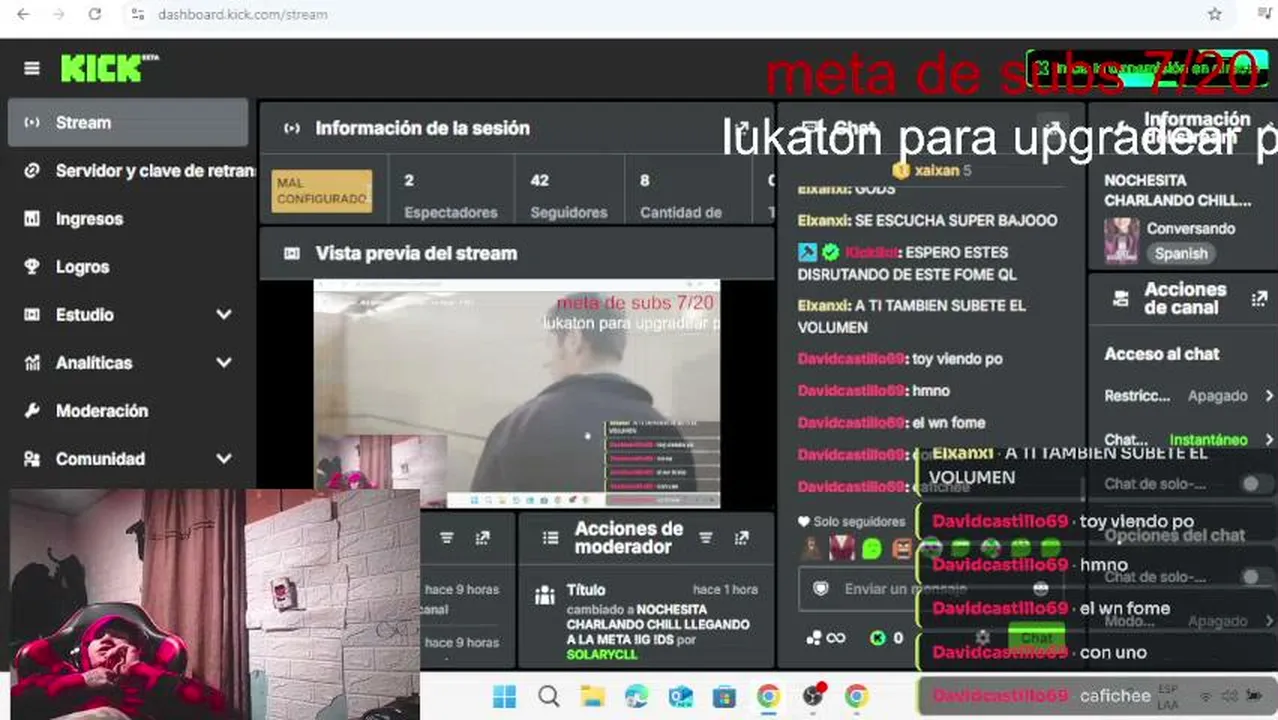Click the MAL CONFIGURADO status badge
The height and width of the screenshot is (720, 1278).
click(322, 191)
